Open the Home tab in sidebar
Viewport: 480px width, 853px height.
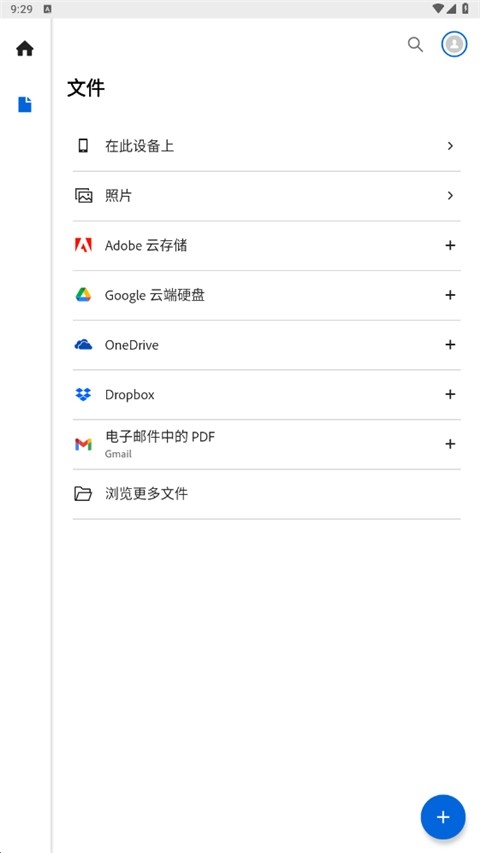pos(25,48)
